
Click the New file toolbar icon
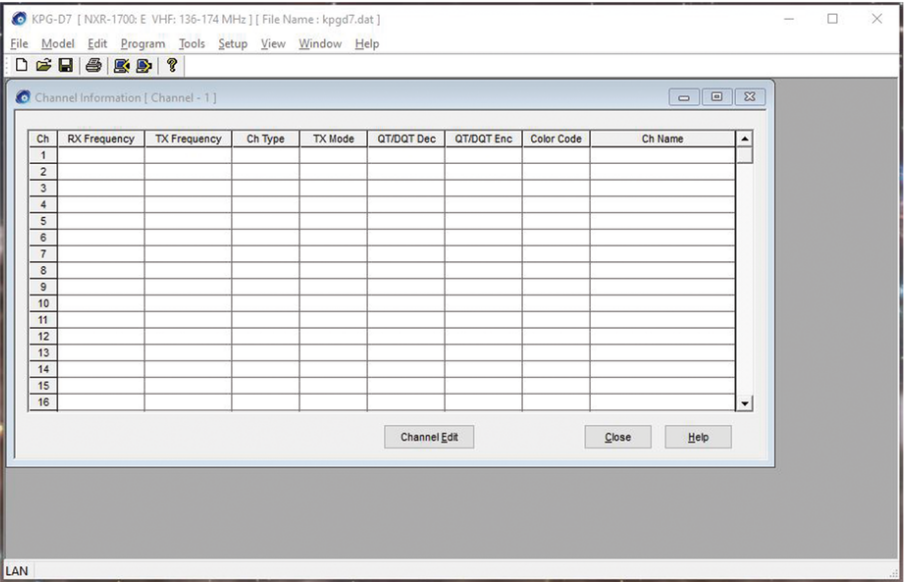[x=21, y=66]
